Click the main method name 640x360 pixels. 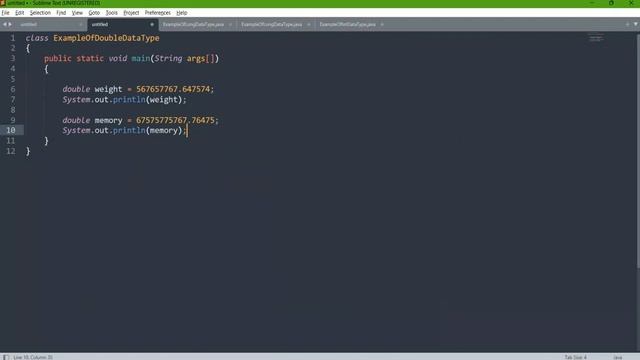(x=141, y=58)
